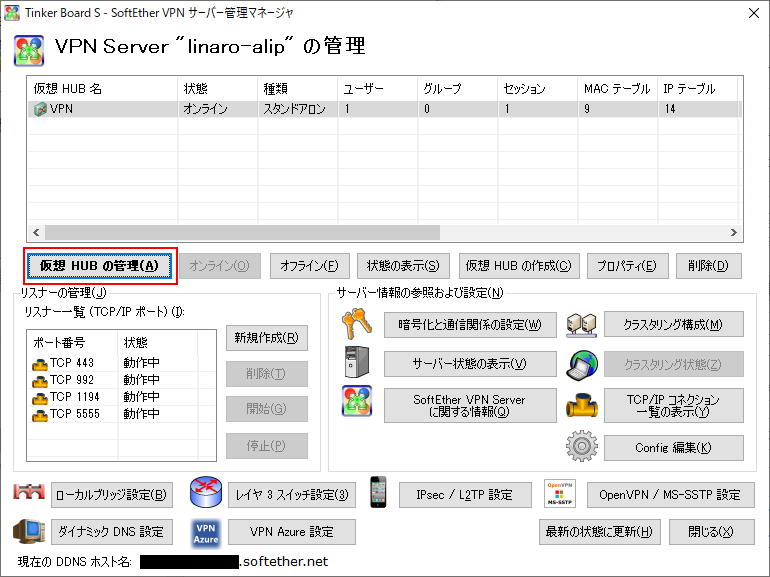Click the オフライン(F) button

pos(309,266)
